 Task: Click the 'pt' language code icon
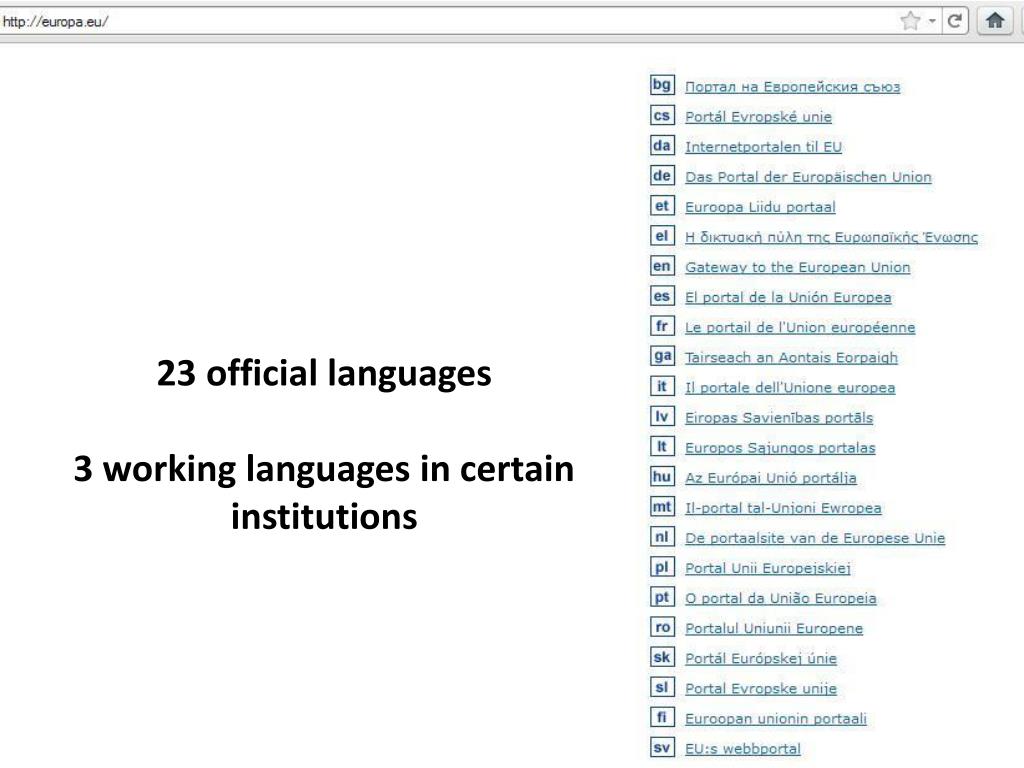tap(662, 596)
